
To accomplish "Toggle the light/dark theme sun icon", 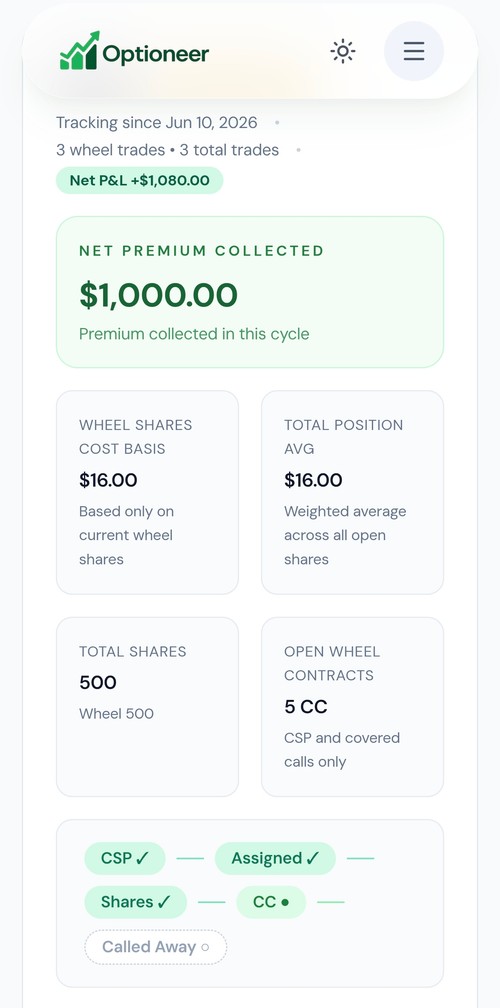I will point(343,51).
